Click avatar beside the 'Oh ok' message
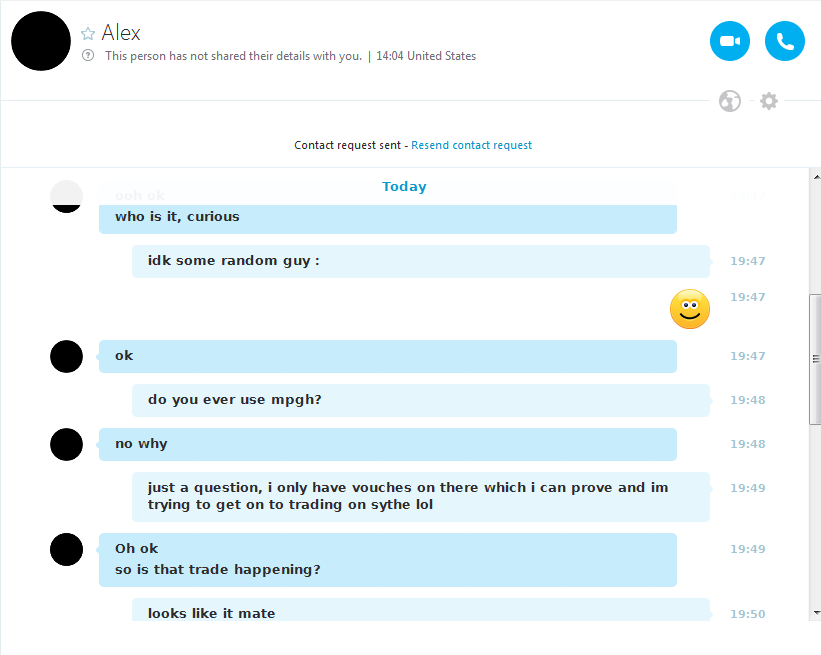This screenshot has width=821, height=655. [66, 549]
